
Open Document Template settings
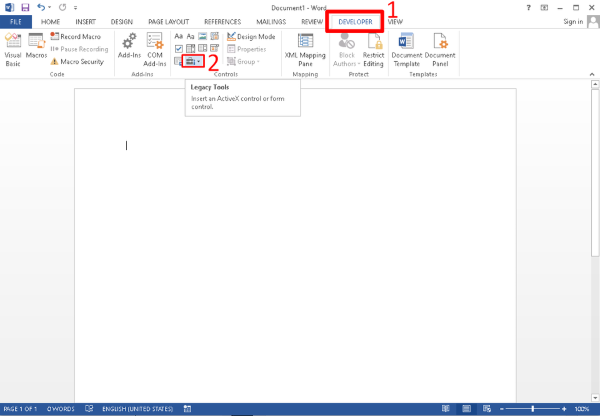[407, 49]
